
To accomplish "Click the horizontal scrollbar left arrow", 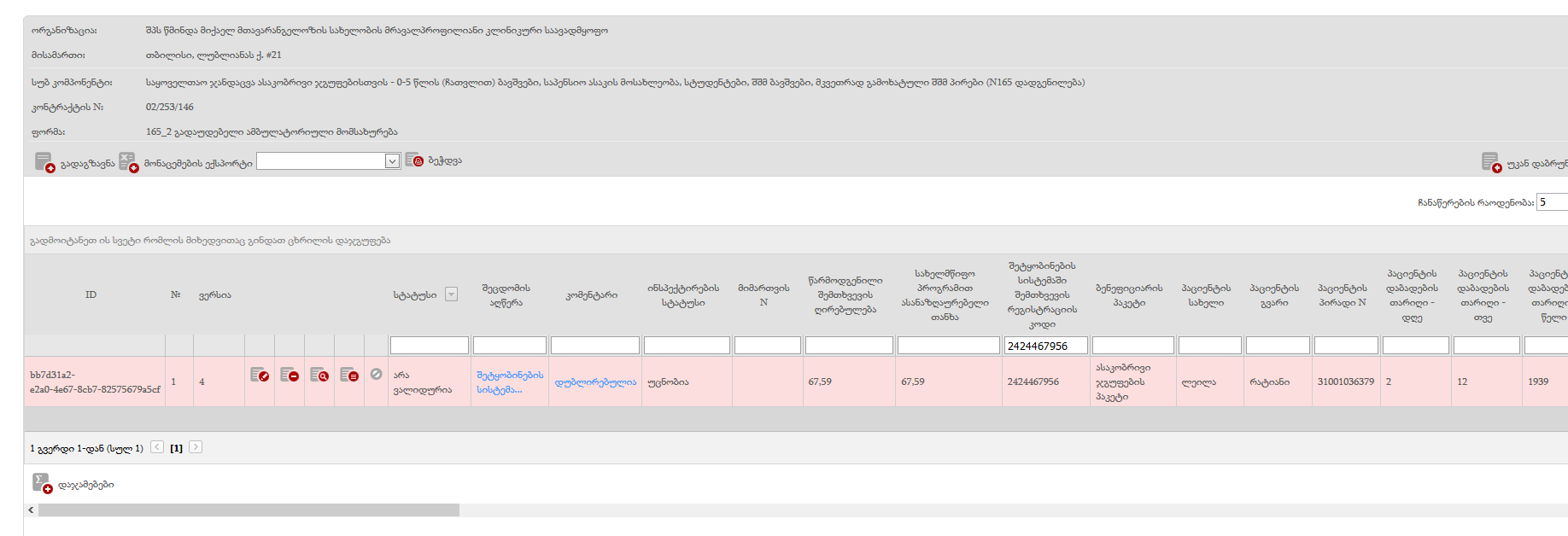I will coord(31,510).
